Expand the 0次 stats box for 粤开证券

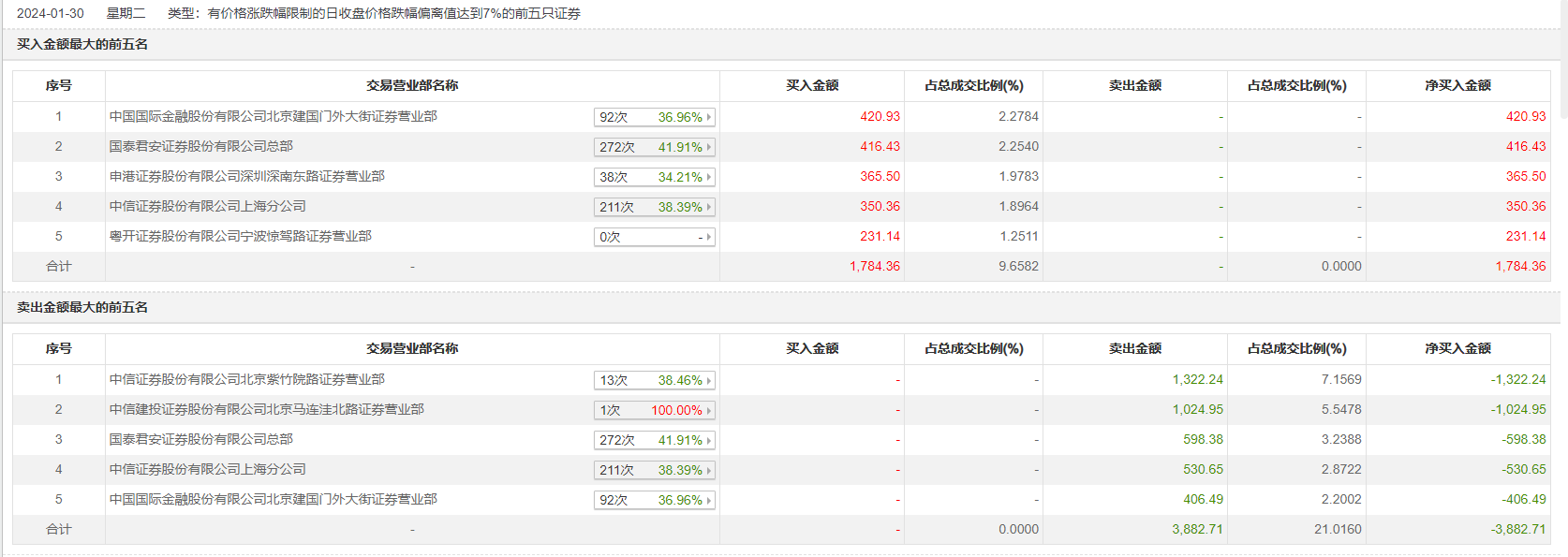654,237
